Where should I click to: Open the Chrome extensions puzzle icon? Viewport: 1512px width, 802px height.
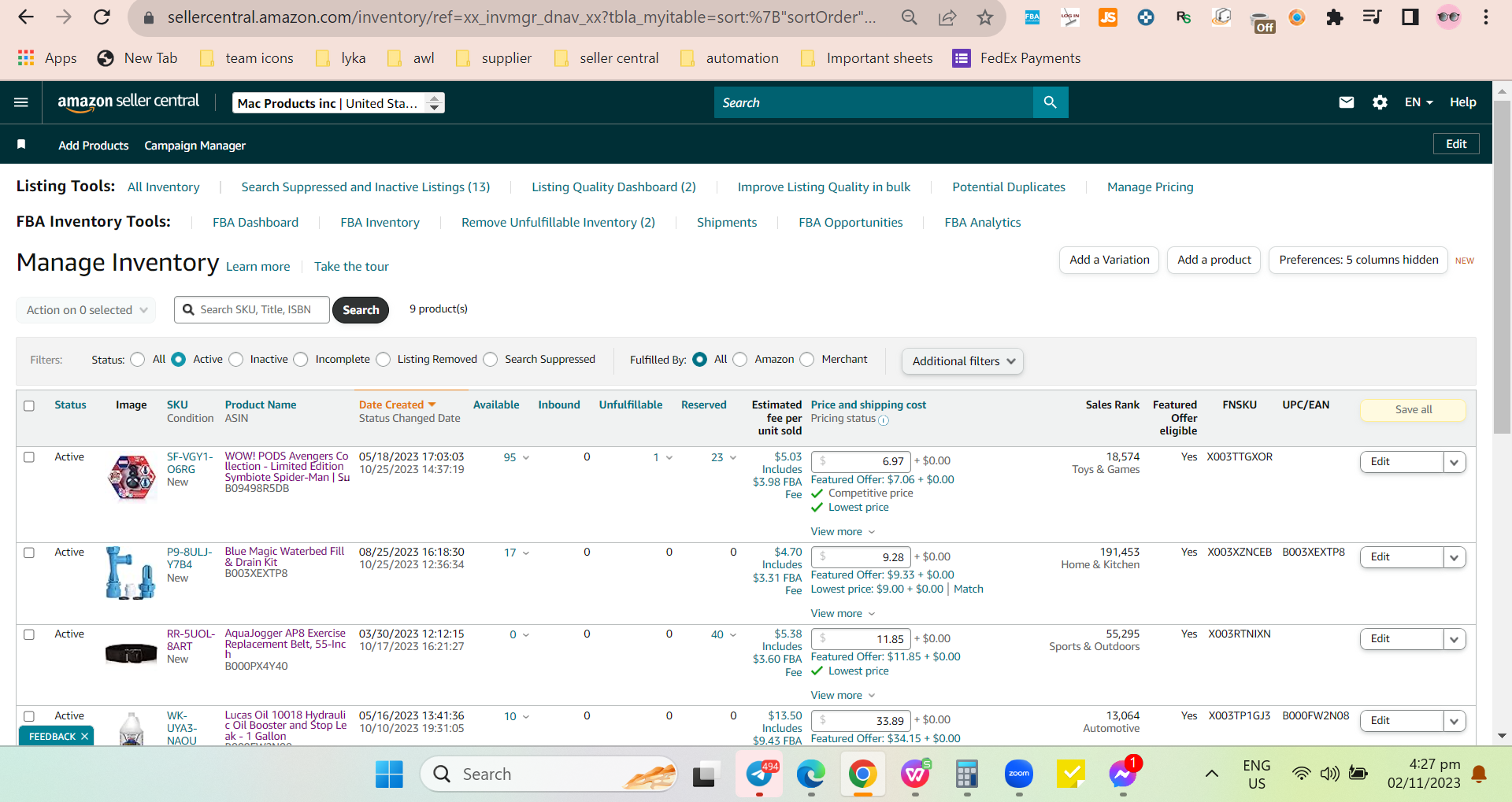pos(1335,17)
